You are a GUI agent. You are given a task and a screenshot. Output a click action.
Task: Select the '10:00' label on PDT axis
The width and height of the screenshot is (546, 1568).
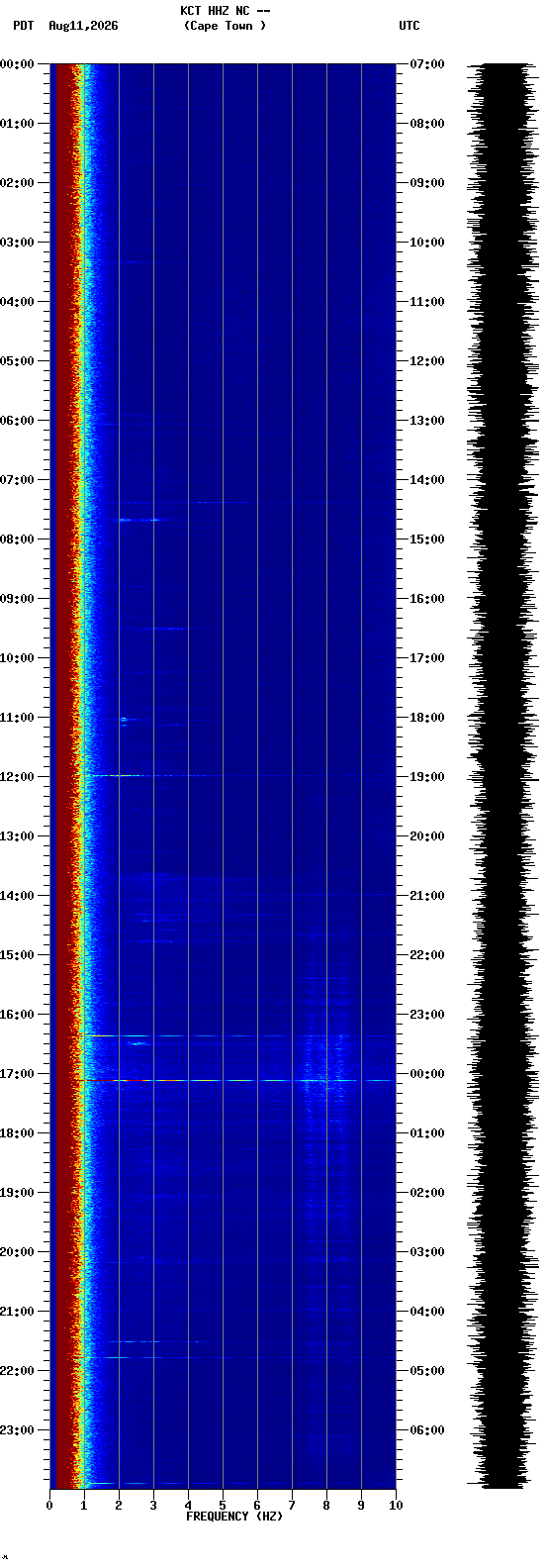pyautogui.click(x=17, y=658)
